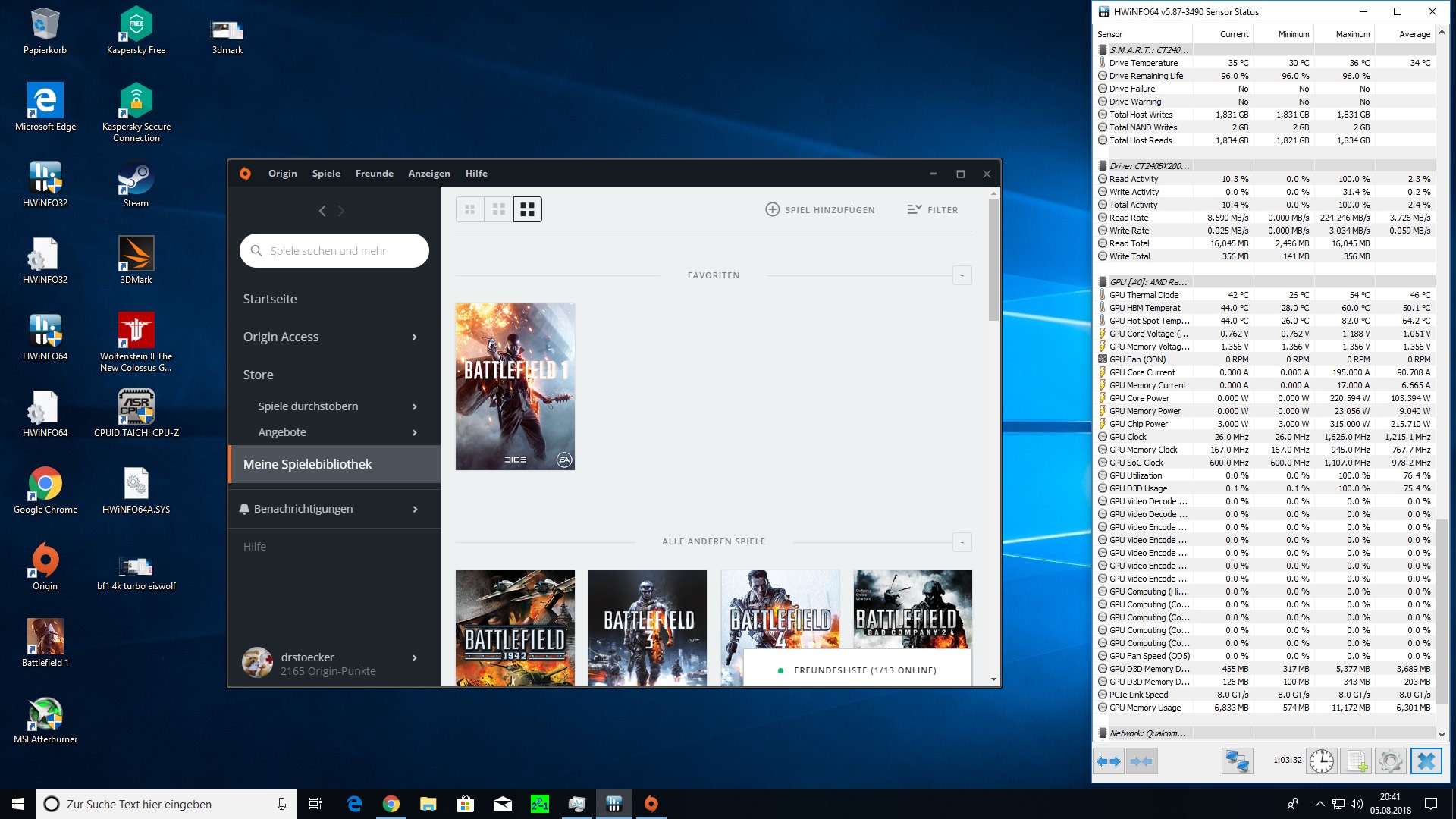Viewport: 1456px width, 819px height.
Task: Go forward with Origin navigation arrow
Action: click(341, 211)
